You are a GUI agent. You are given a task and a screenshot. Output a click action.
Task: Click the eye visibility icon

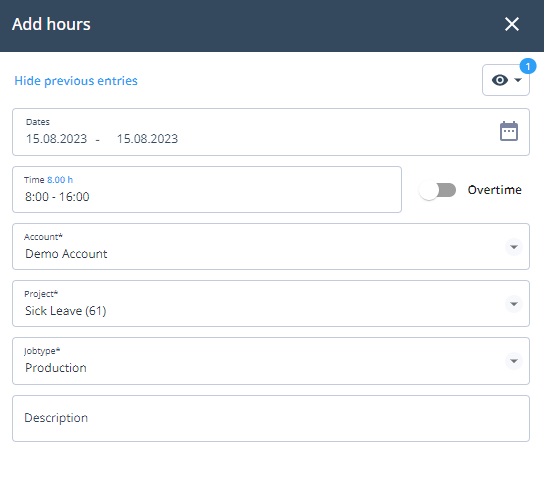[x=500, y=80]
